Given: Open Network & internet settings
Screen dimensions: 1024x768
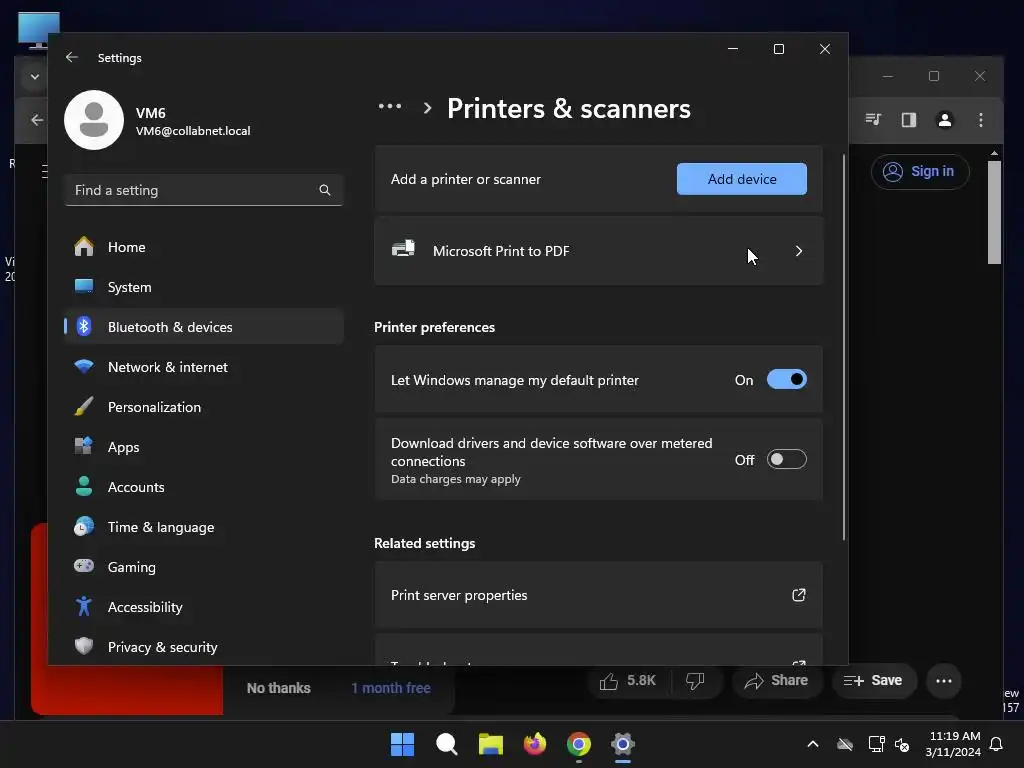Looking at the screenshot, I should (x=204, y=367).
